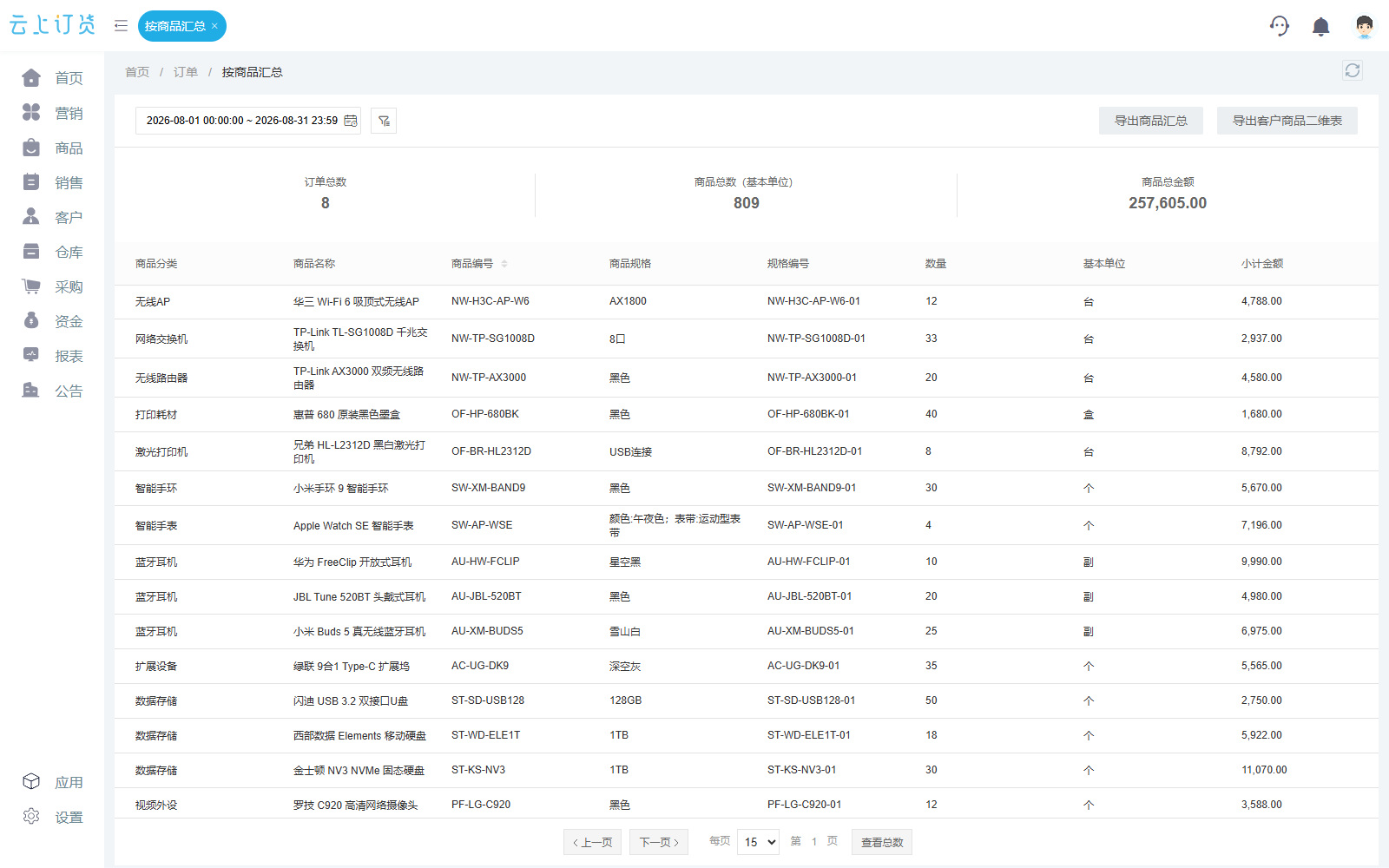Click the 华为 FreeClip 开放式耳机 product name
This screenshot has width=1389, height=868.
pyautogui.click(x=352, y=562)
